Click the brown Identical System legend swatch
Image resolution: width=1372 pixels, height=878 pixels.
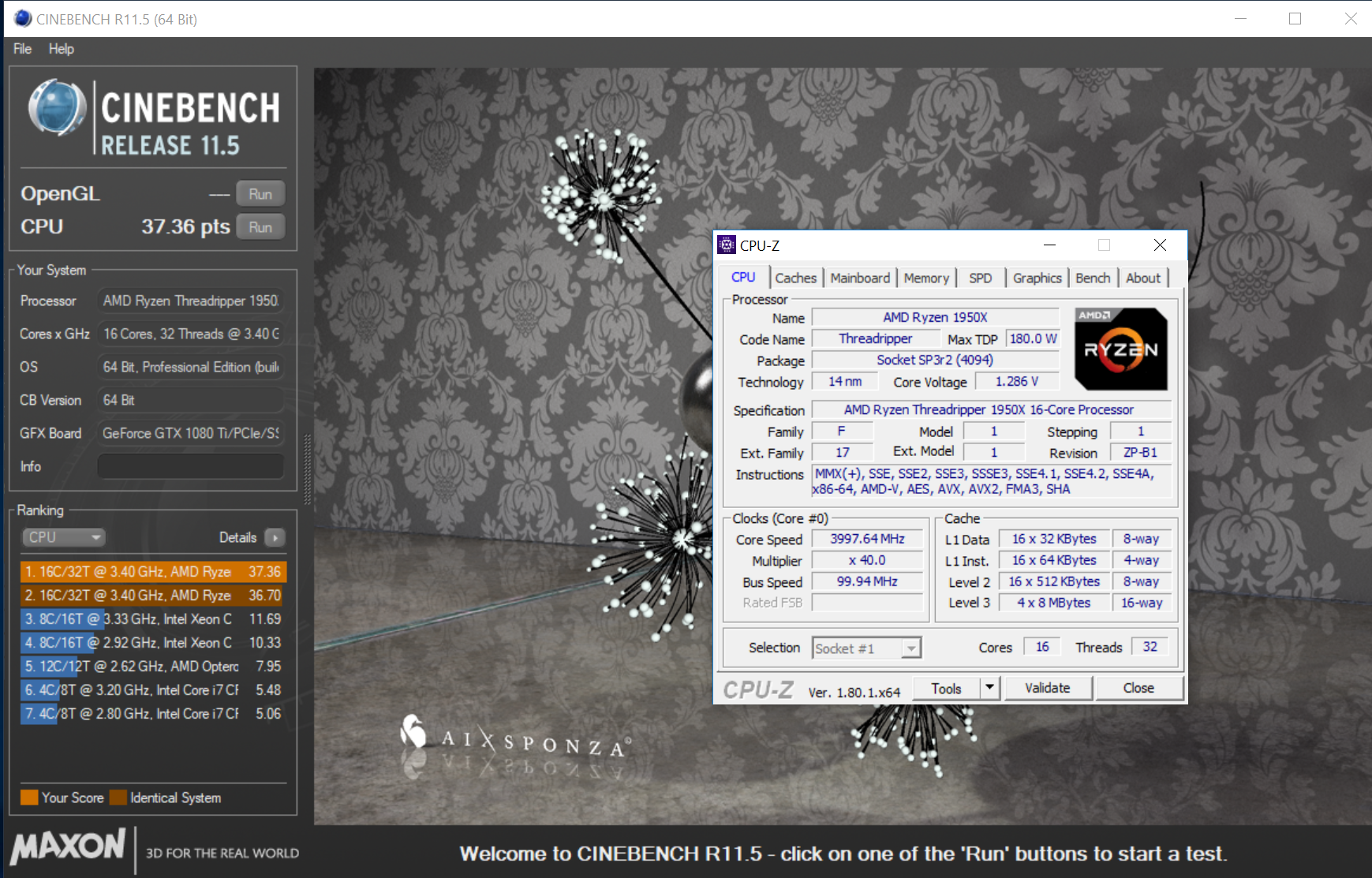coord(118,798)
